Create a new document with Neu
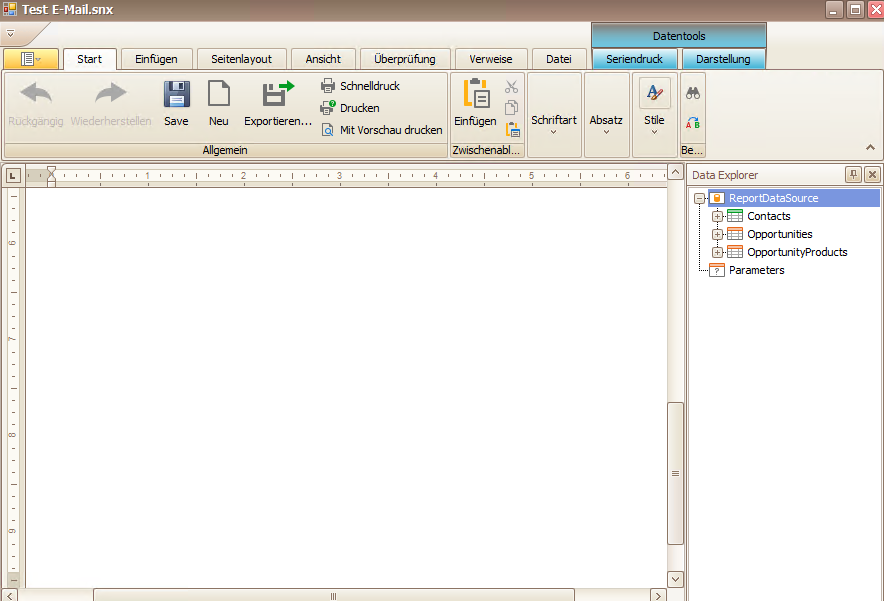Screen dimensions: 884x601 pos(218,103)
